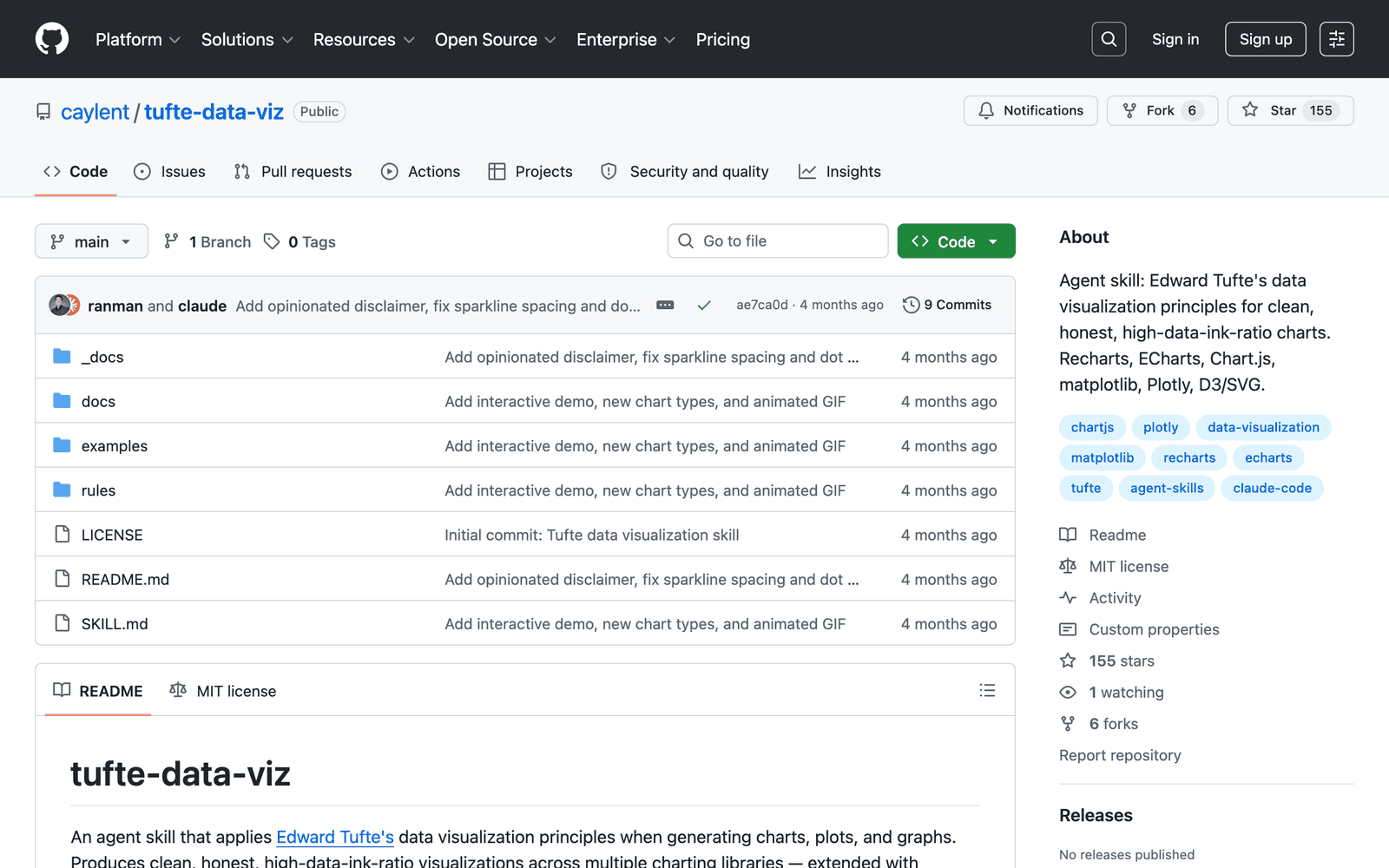The image size is (1389, 868).
Task: Open the search magnifier button
Action: pyautogui.click(x=1109, y=39)
